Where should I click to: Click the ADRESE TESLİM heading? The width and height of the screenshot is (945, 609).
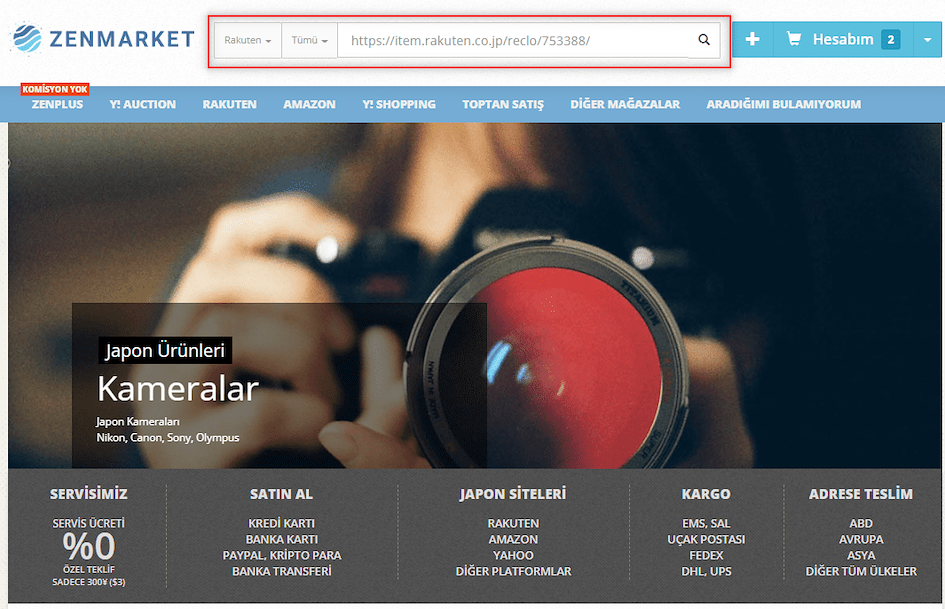pyautogui.click(x=861, y=494)
